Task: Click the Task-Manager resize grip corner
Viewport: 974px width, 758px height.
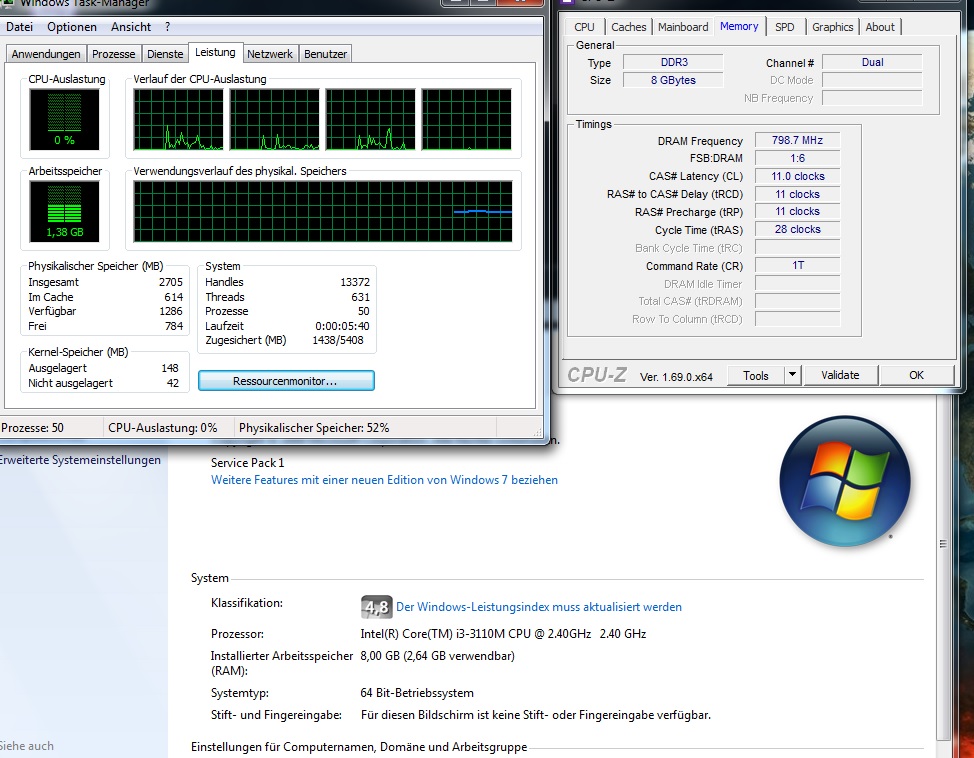Action: click(x=538, y=432)
